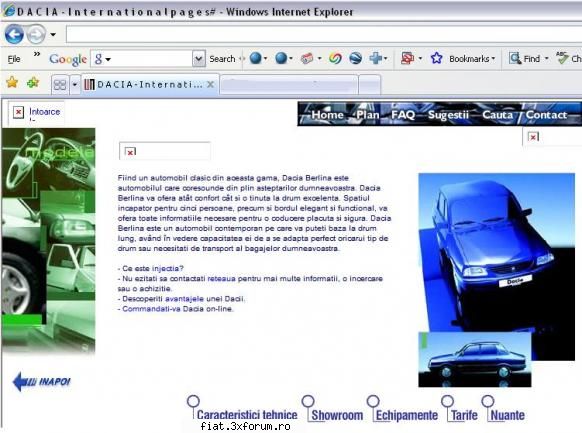Switch to the second blurred tab
Screen dimensions: 582x433
click(x=289, y=85)
